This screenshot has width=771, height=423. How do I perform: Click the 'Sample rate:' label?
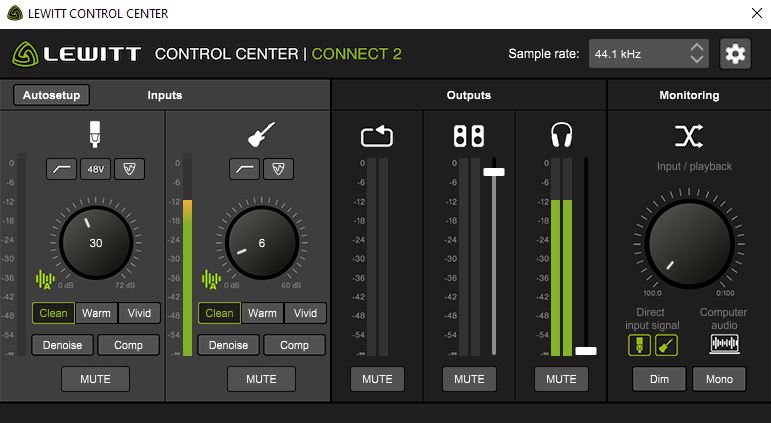(544, 54)
